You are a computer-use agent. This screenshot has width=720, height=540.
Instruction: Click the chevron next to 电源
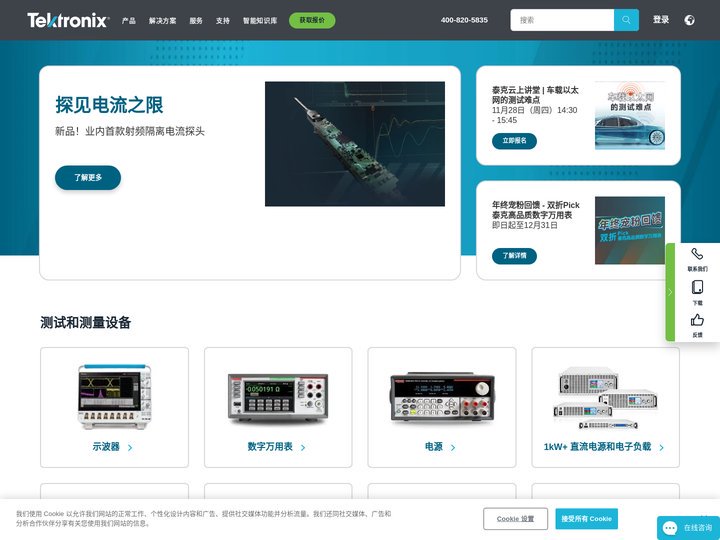453,448
